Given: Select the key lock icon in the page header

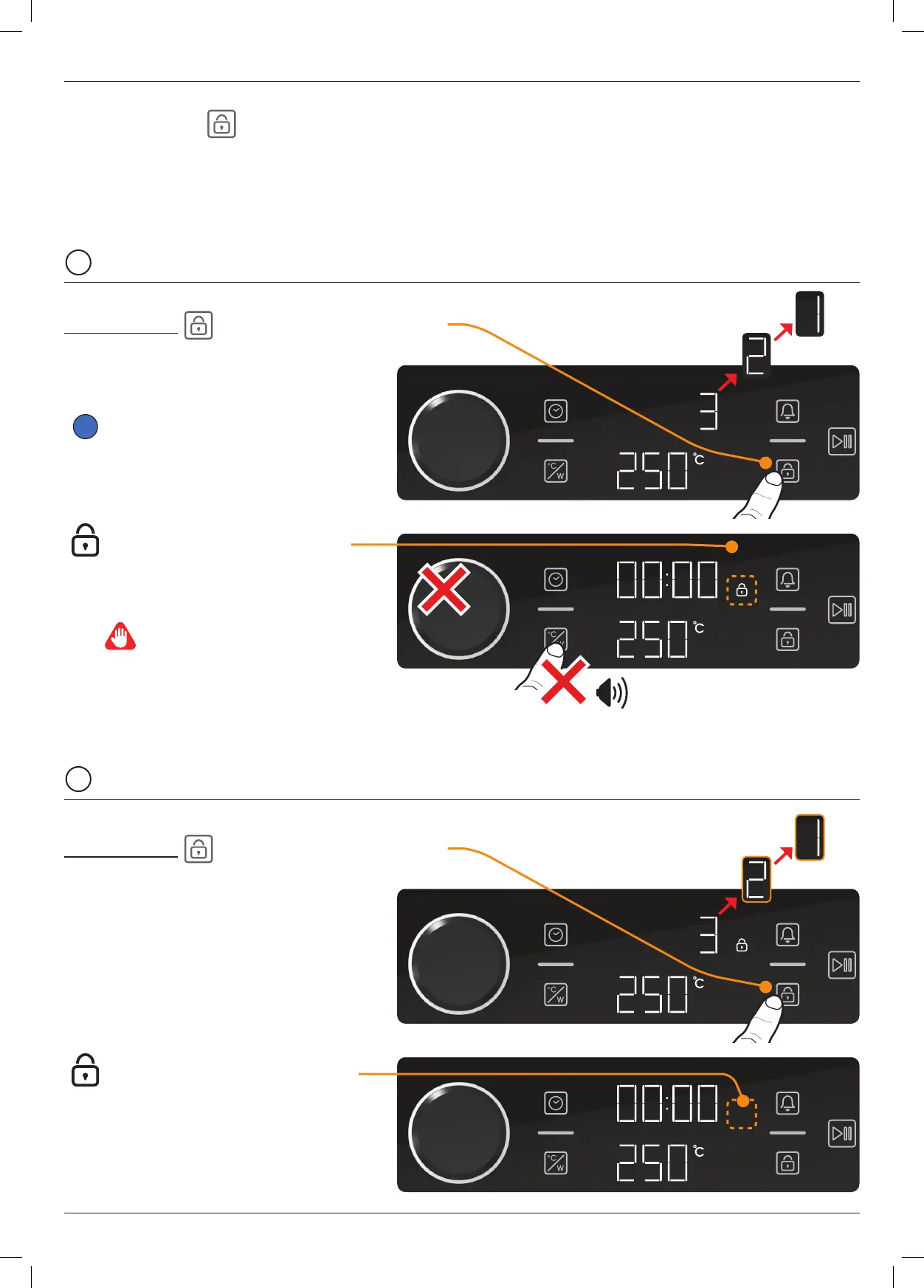Looking at the screenshot, I should pyautogui.click(x=221, y=124).
